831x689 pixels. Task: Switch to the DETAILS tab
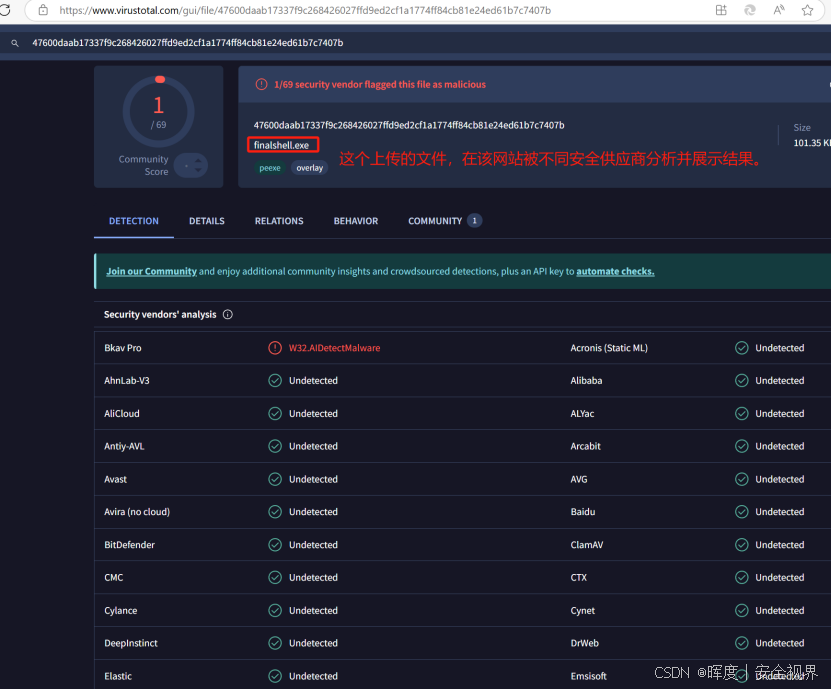click(x=207, y=221)
